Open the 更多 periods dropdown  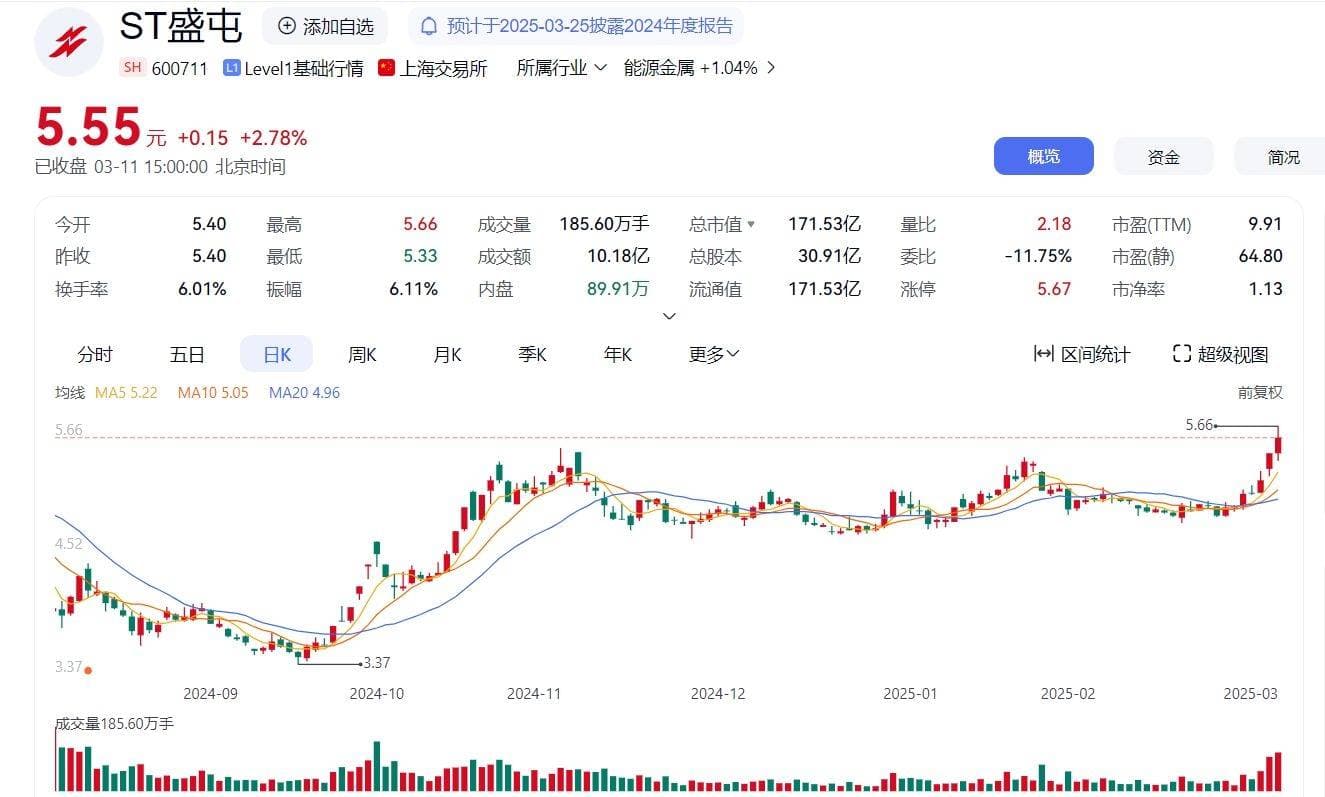pos(714,354)
